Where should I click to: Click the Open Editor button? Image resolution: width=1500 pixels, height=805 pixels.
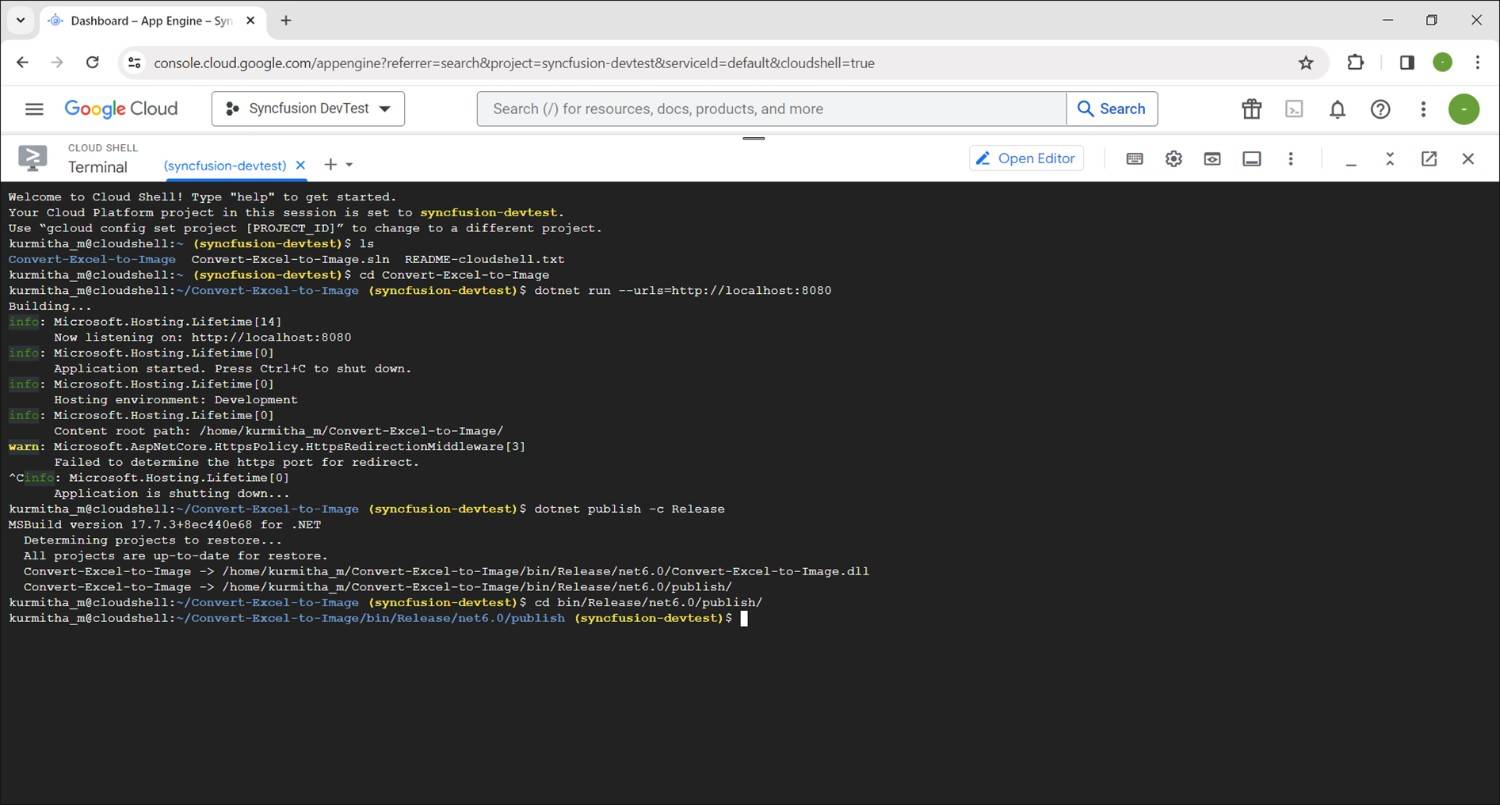point(1026,158)
